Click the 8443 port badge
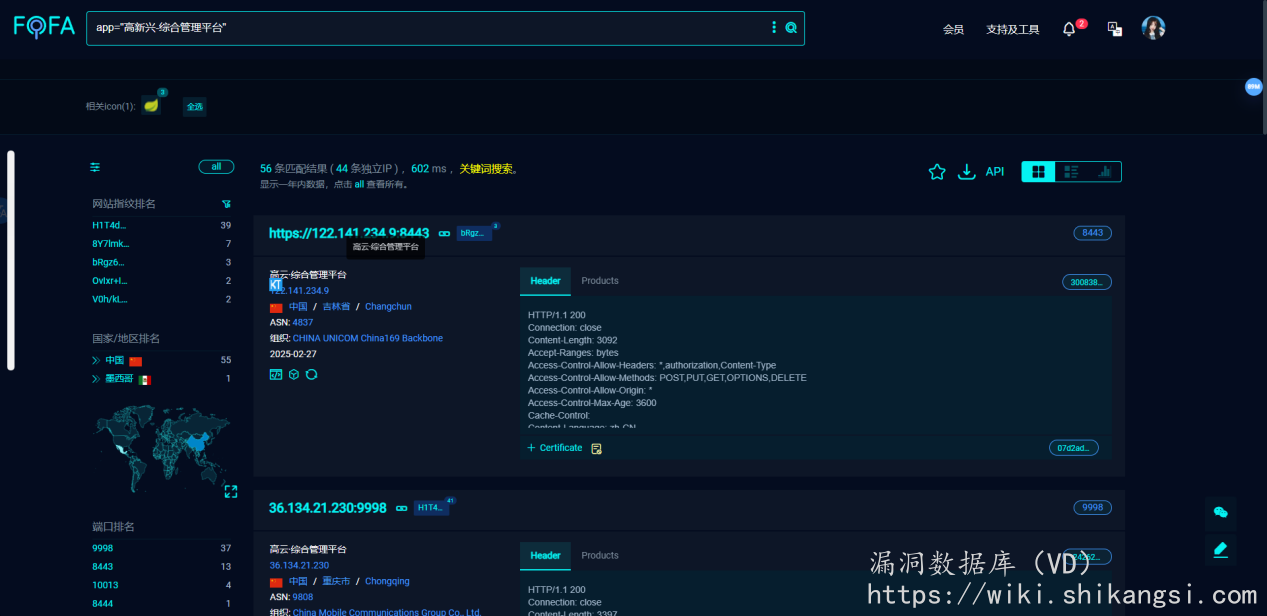Screen dimensions: 1267x616 pyautogui.click(x=1093, y=233)
